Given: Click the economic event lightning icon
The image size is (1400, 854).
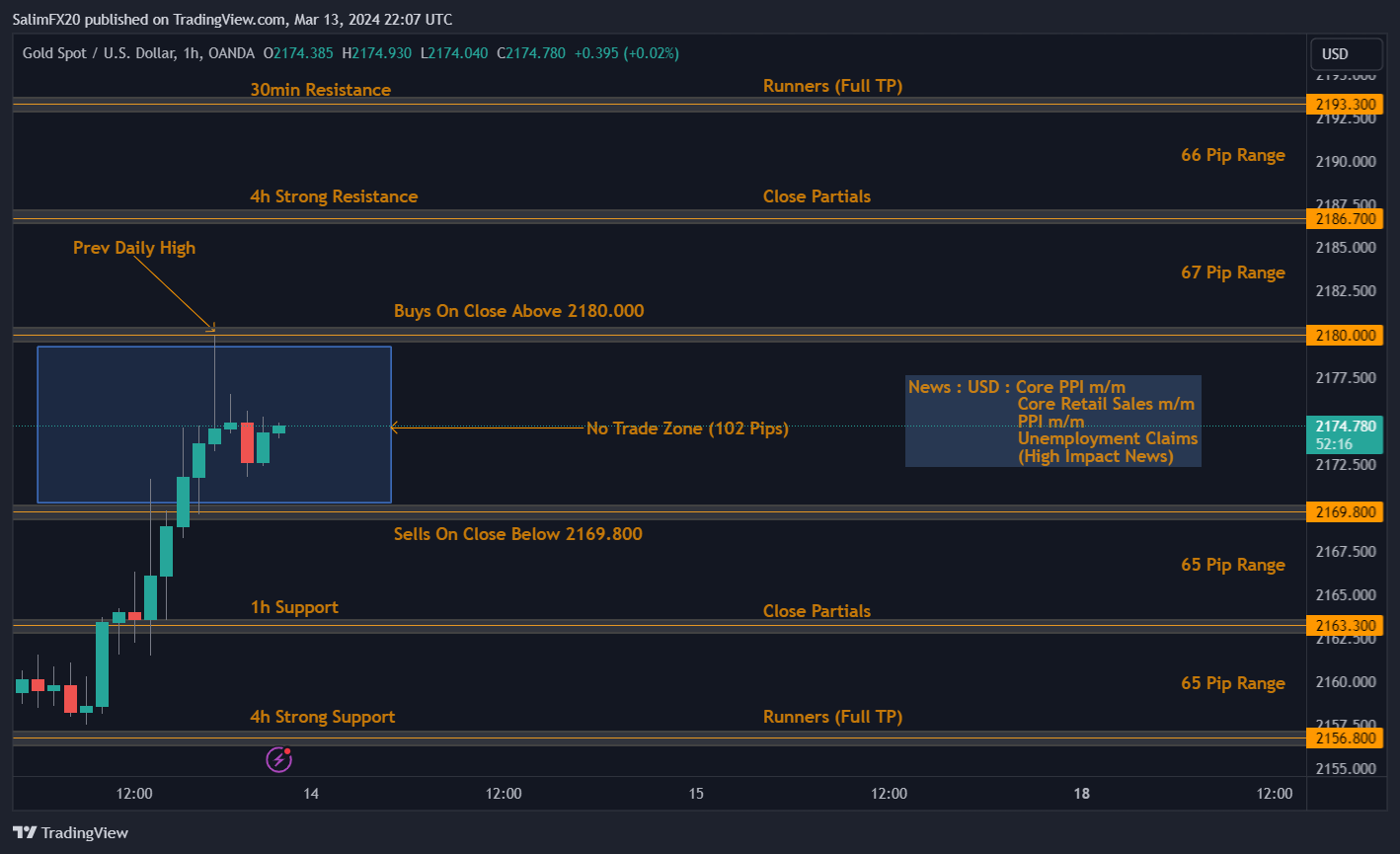Looking at the screenshot, I should coord(278,759).
